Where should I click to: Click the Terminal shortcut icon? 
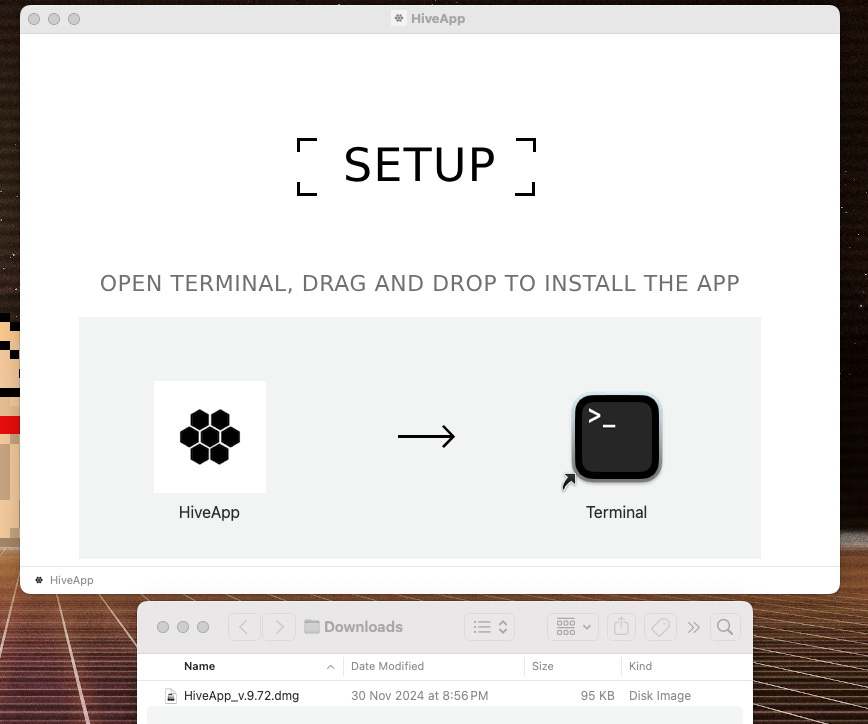click(x=616, y=437)
